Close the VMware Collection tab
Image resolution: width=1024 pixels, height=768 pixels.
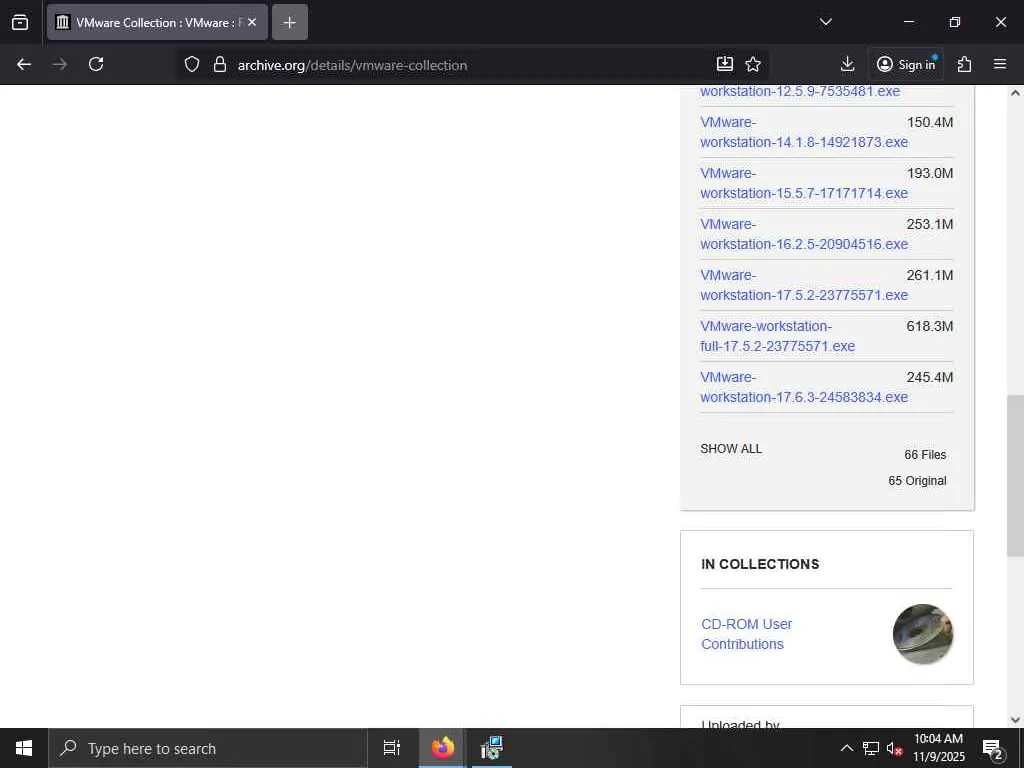pyautogui.click(x=252, y=22)
